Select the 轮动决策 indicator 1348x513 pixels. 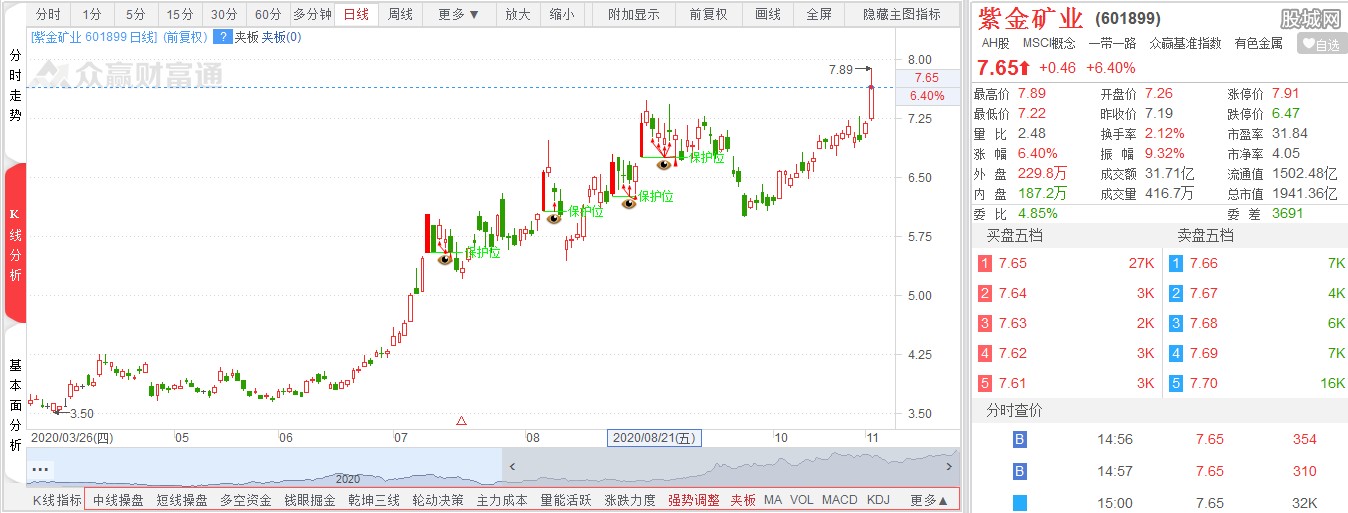pyautogui.click(x=438, y=500)
